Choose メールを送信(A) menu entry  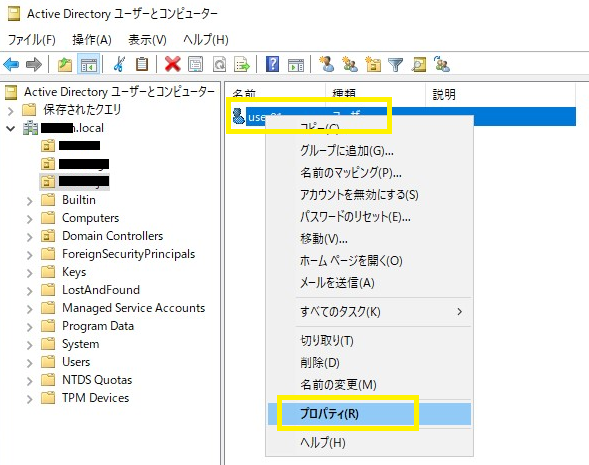click(x=369, y=282)
